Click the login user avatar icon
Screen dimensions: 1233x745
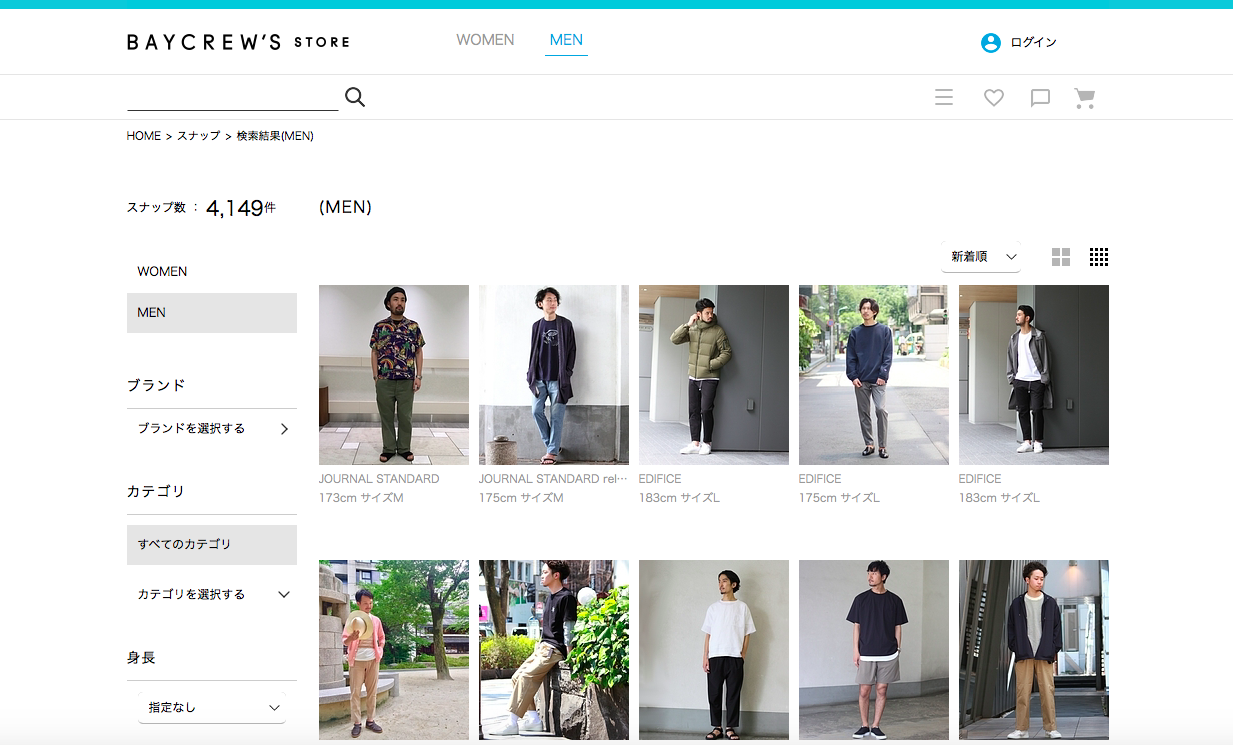991,43
